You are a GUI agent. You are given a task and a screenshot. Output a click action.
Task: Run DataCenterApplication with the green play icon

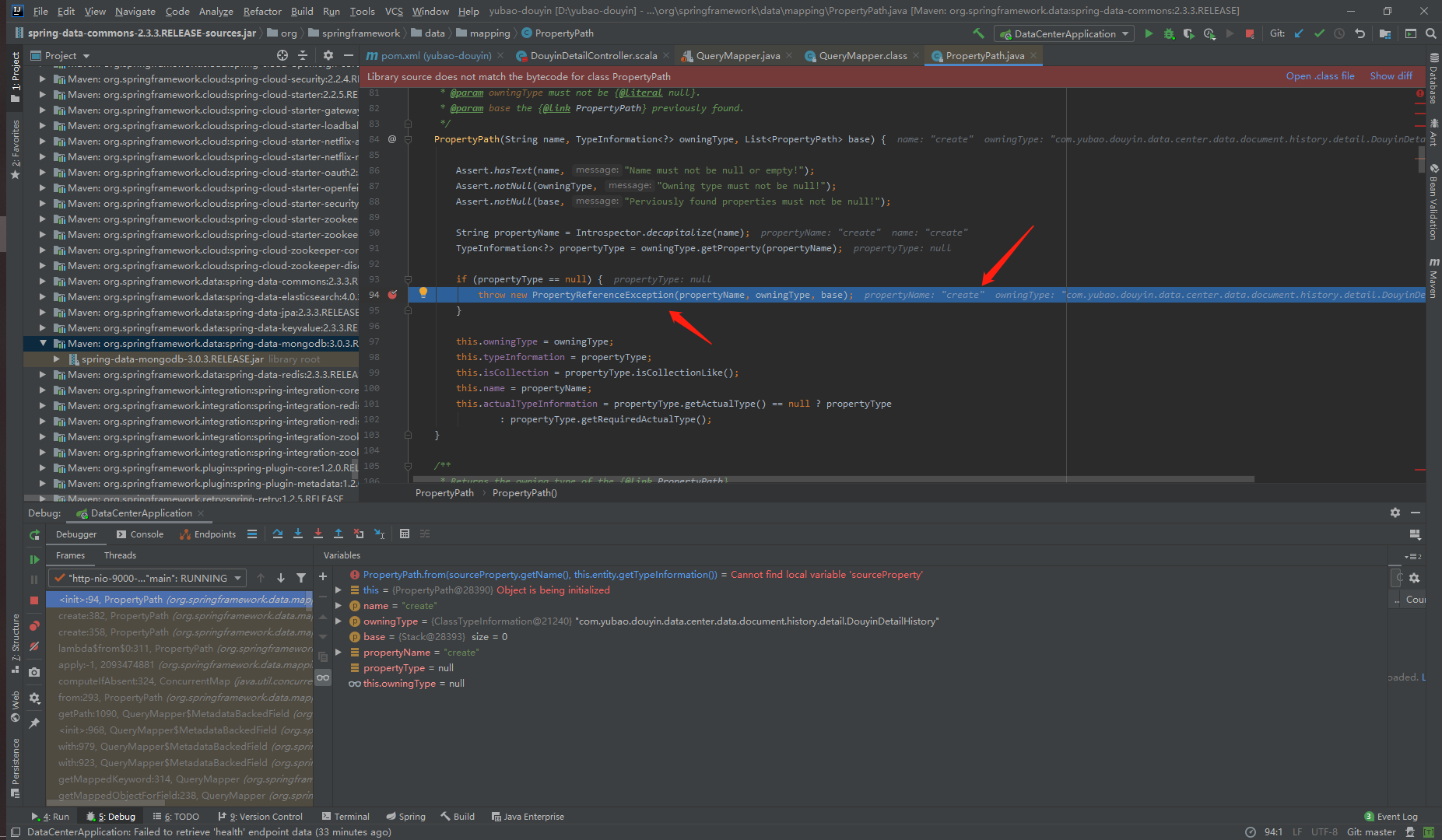[1149, 33]
